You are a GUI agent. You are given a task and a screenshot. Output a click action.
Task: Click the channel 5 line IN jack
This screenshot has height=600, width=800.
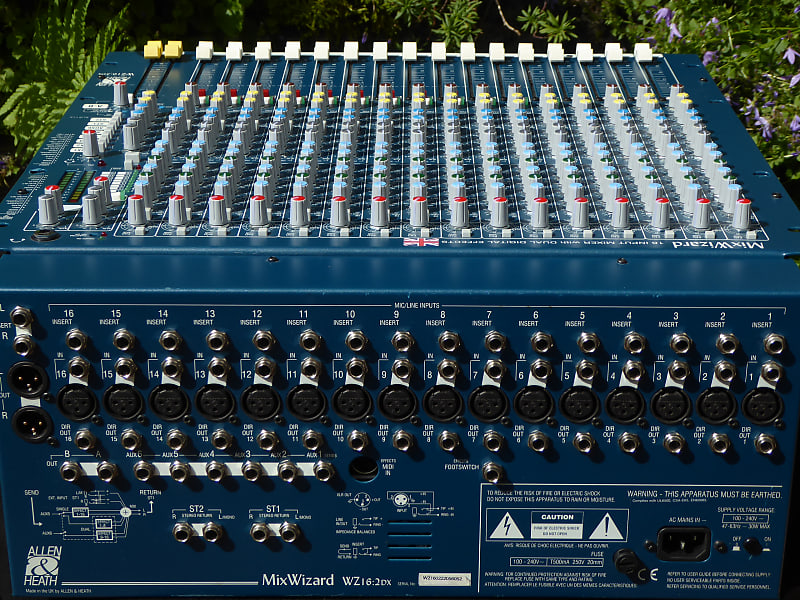587,370
